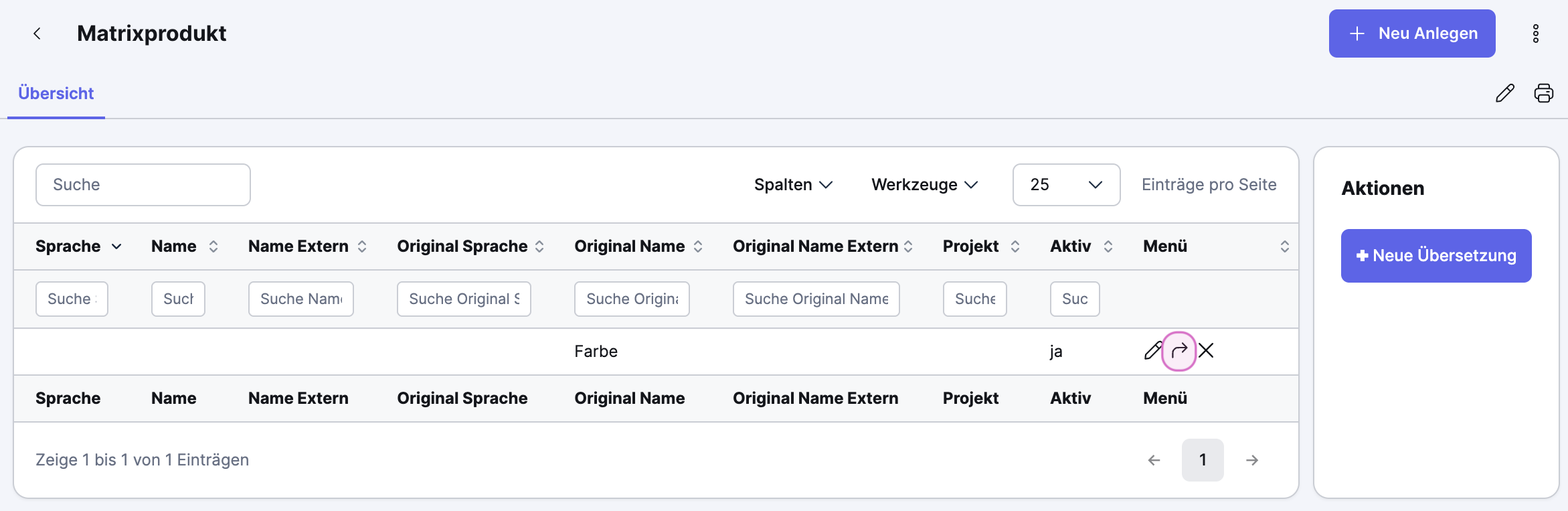Click the pencil edit icon below Neu Anlegen
Image resolution: width=1568 pixels, height=511 pixels.
[x=1504, y=93]
